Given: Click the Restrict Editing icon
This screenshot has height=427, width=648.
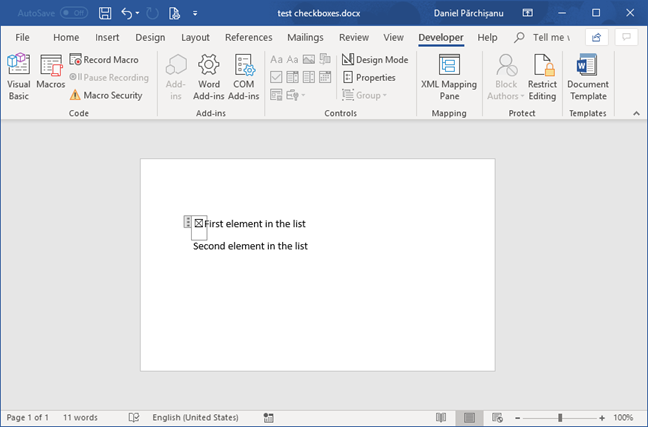Looking at the screenshot, I should point(543,76).
